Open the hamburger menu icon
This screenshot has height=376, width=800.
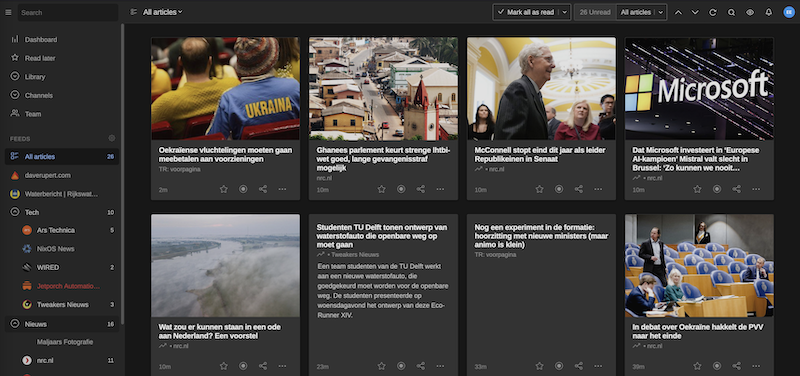pos(8,12)
